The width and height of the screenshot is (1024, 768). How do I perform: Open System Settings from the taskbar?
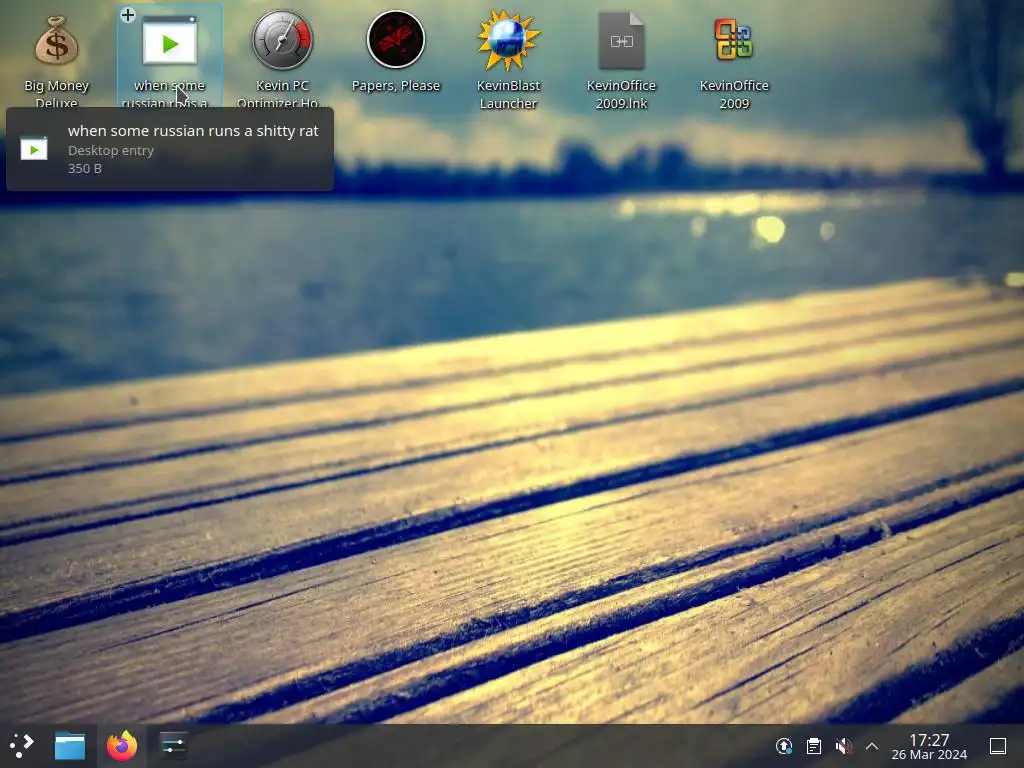tap(173, 745)
